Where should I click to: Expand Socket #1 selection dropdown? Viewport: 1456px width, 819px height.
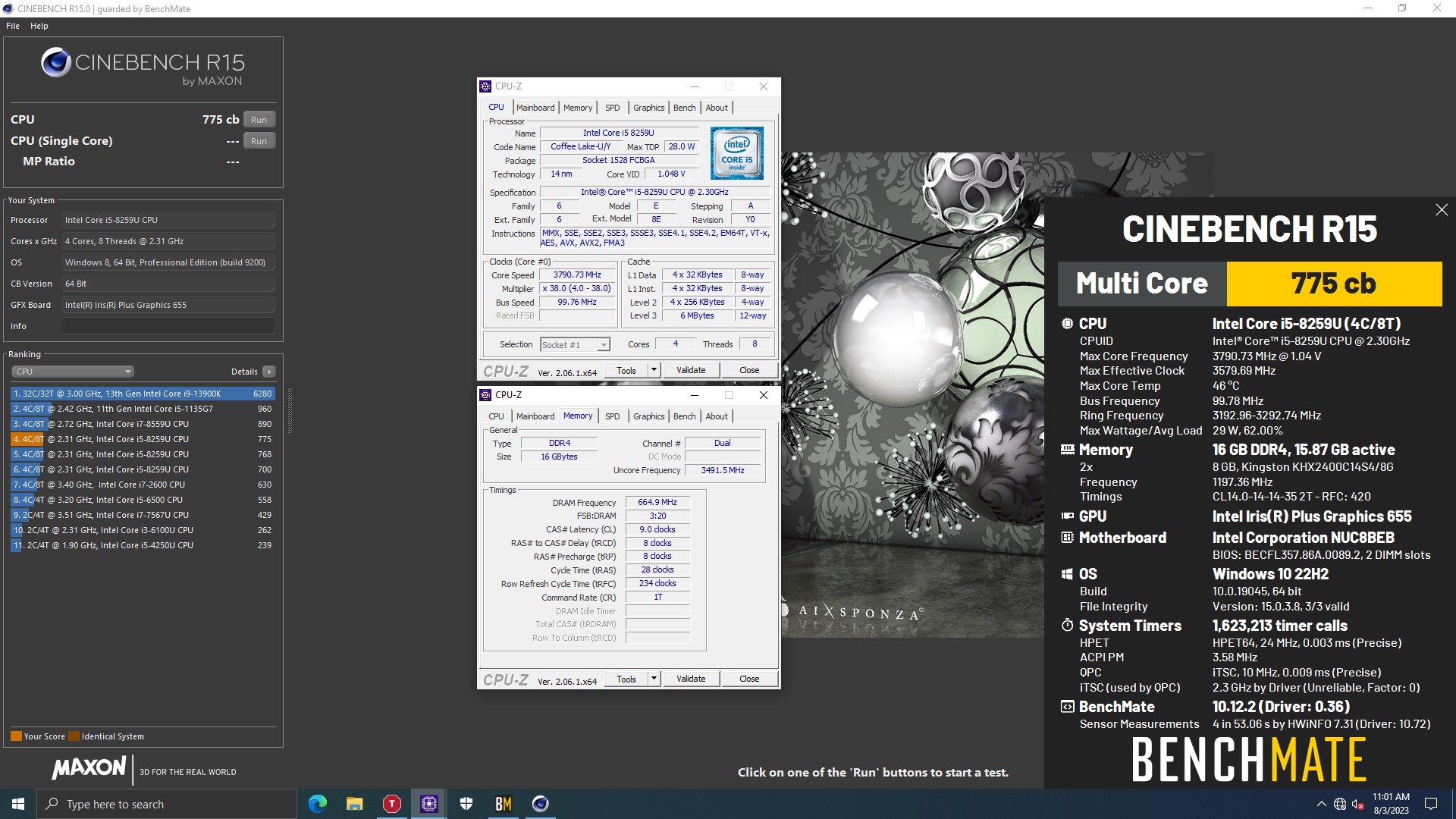tap(575, 345)
